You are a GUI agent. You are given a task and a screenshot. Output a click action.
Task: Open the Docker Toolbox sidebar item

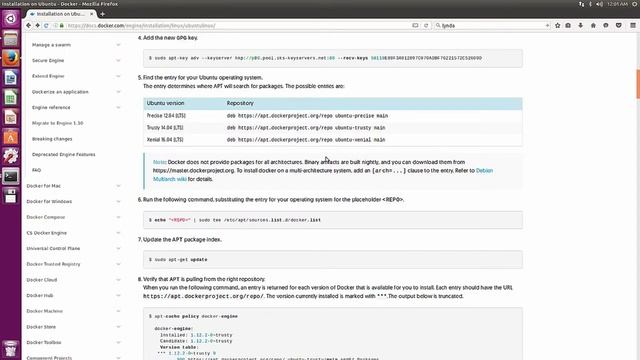(x=44, y=342)
